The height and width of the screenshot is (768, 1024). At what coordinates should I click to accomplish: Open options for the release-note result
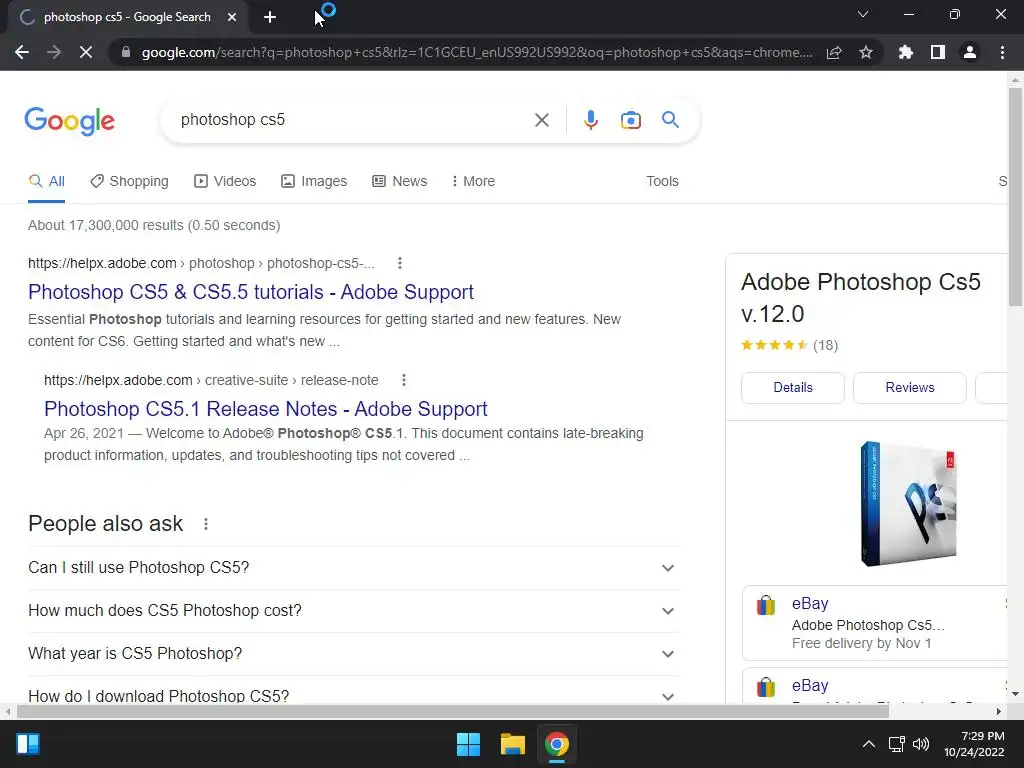(x=404, y=380)
